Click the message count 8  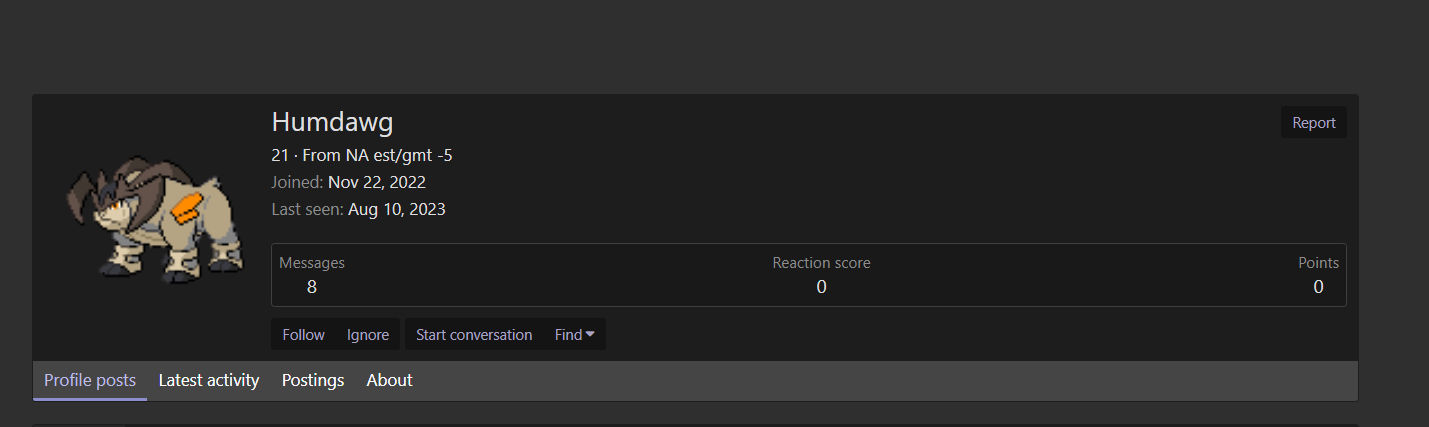pos(312,287)
